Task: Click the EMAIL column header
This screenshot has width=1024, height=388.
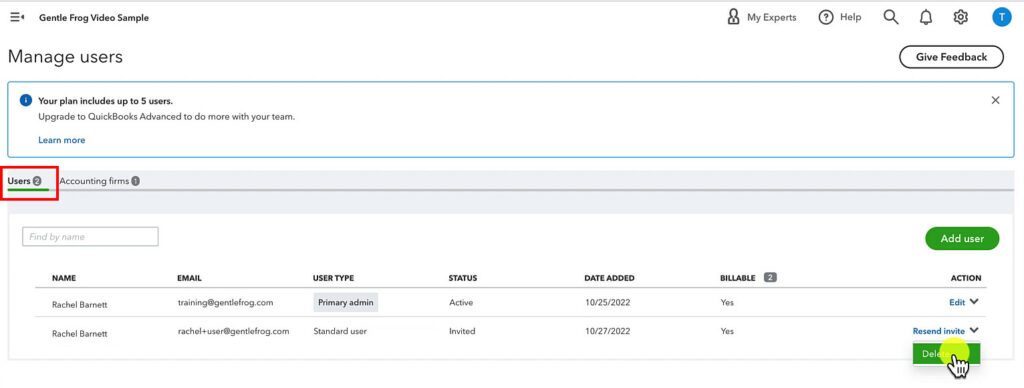Action: pos(189,278)
